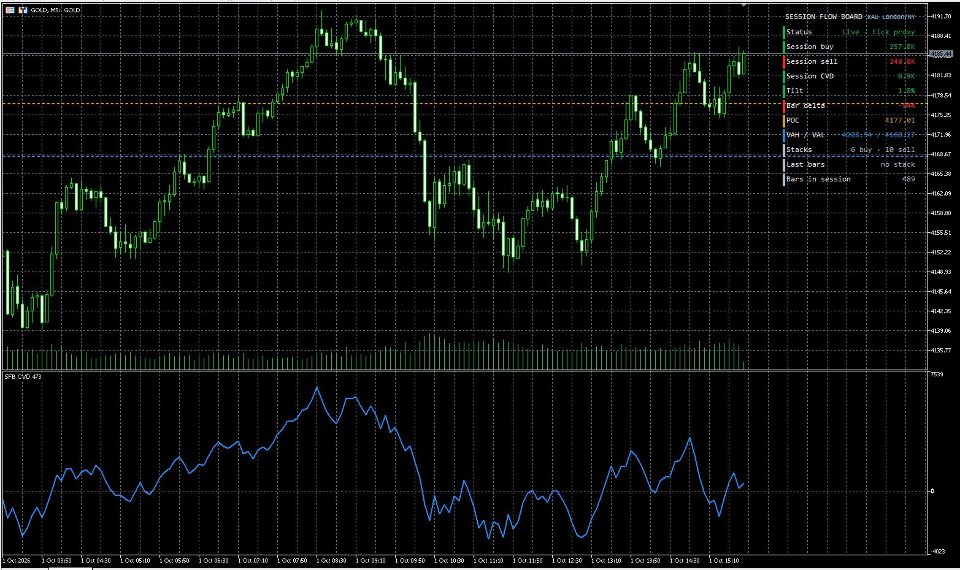This screenshot has height=570, width=960.
Task: Click the Tilt row label
Action: pyautogui.click(x=795, y=91)
